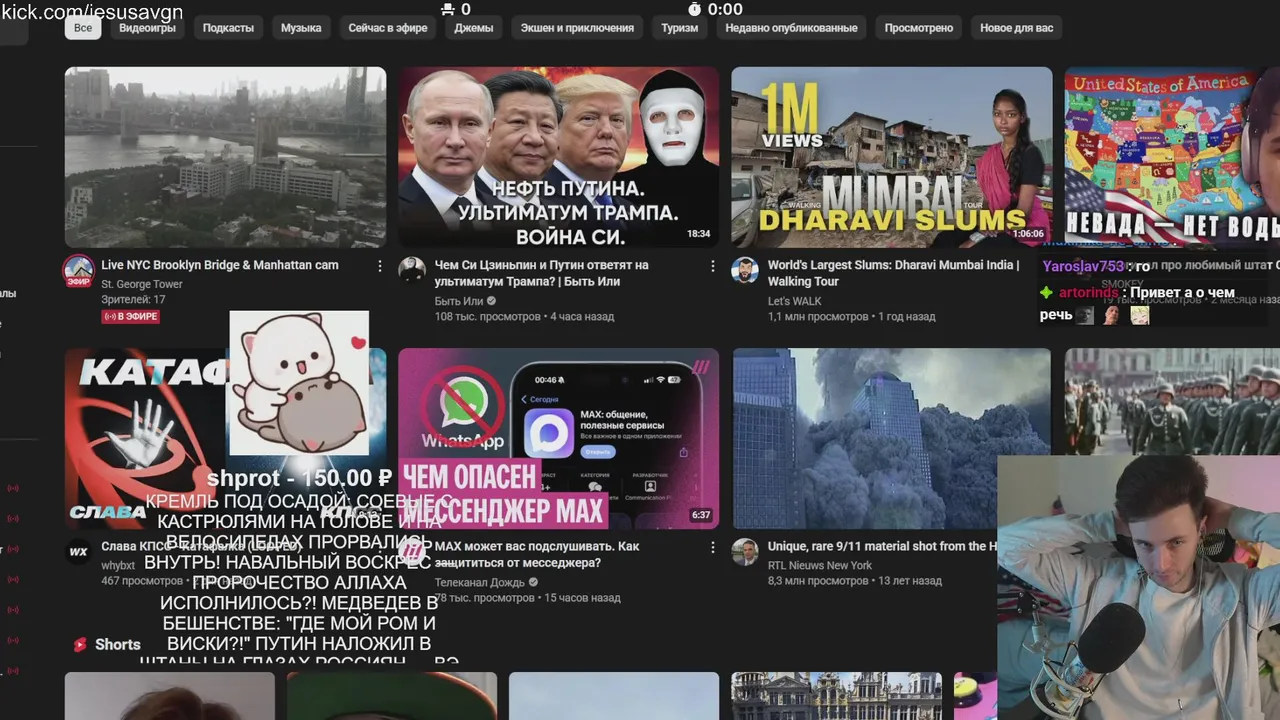This screenshot has height=720, width=1280.
Task: Open options menu for MAX messenger video
Action: tap(713, 547)
